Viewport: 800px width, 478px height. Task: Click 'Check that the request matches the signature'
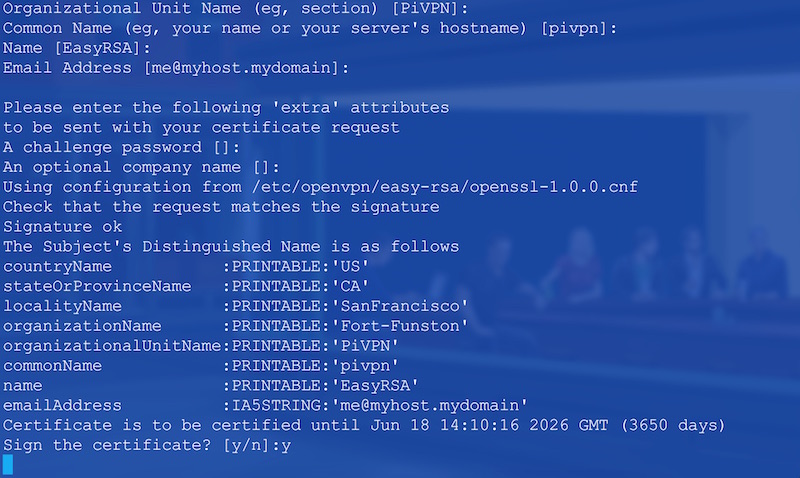click(221, 207)
